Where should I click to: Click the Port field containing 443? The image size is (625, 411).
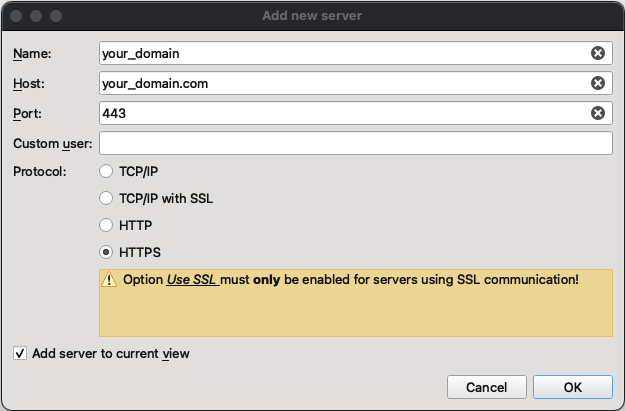click(340, 114)
